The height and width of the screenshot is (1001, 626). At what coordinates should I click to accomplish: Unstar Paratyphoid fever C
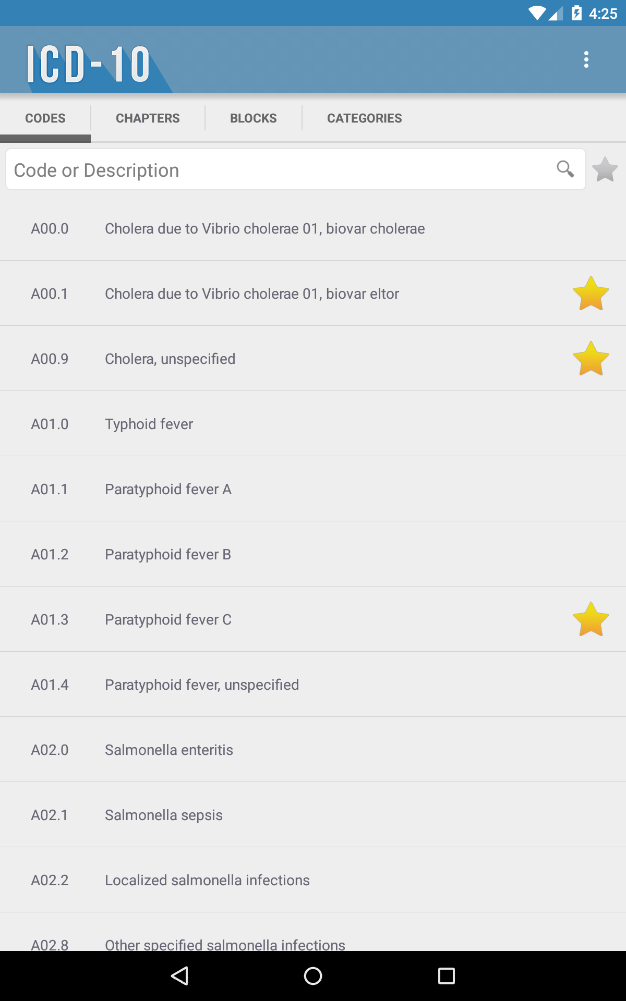591,620
